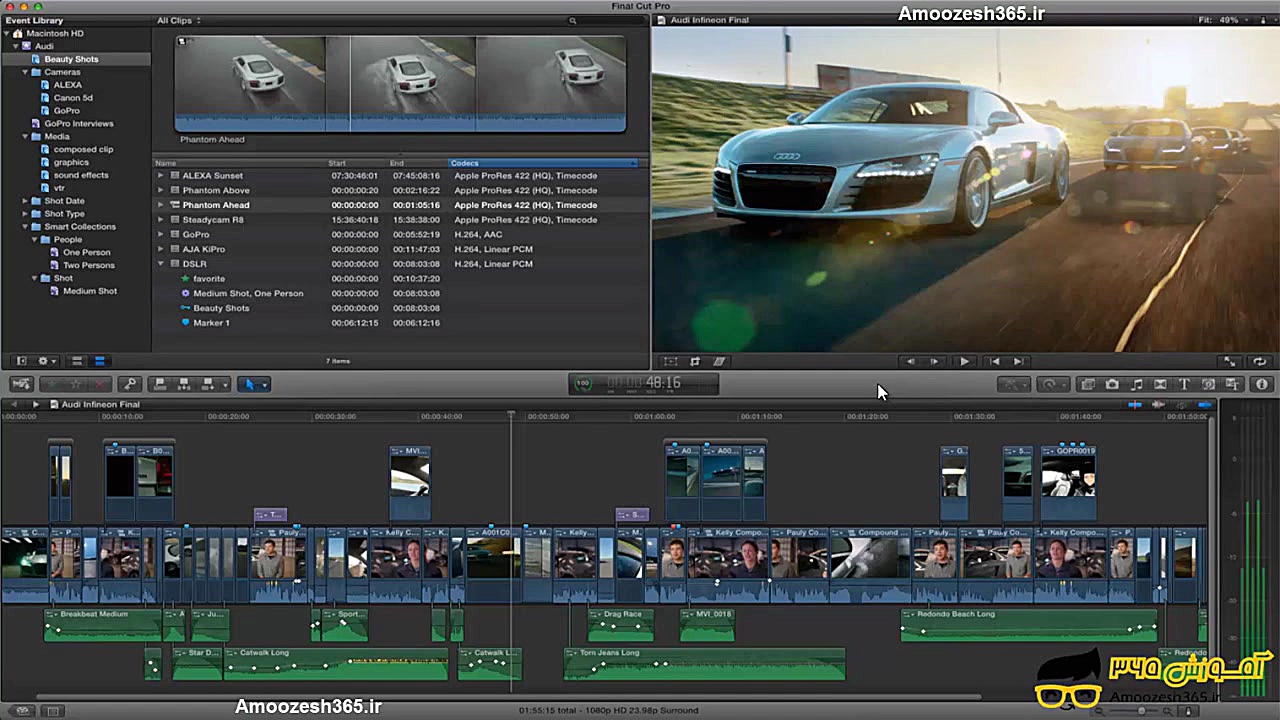Viewport: 1280px width, 720px height.
Task: Reject selection with the red X button
Action: [x=99, y=384]
